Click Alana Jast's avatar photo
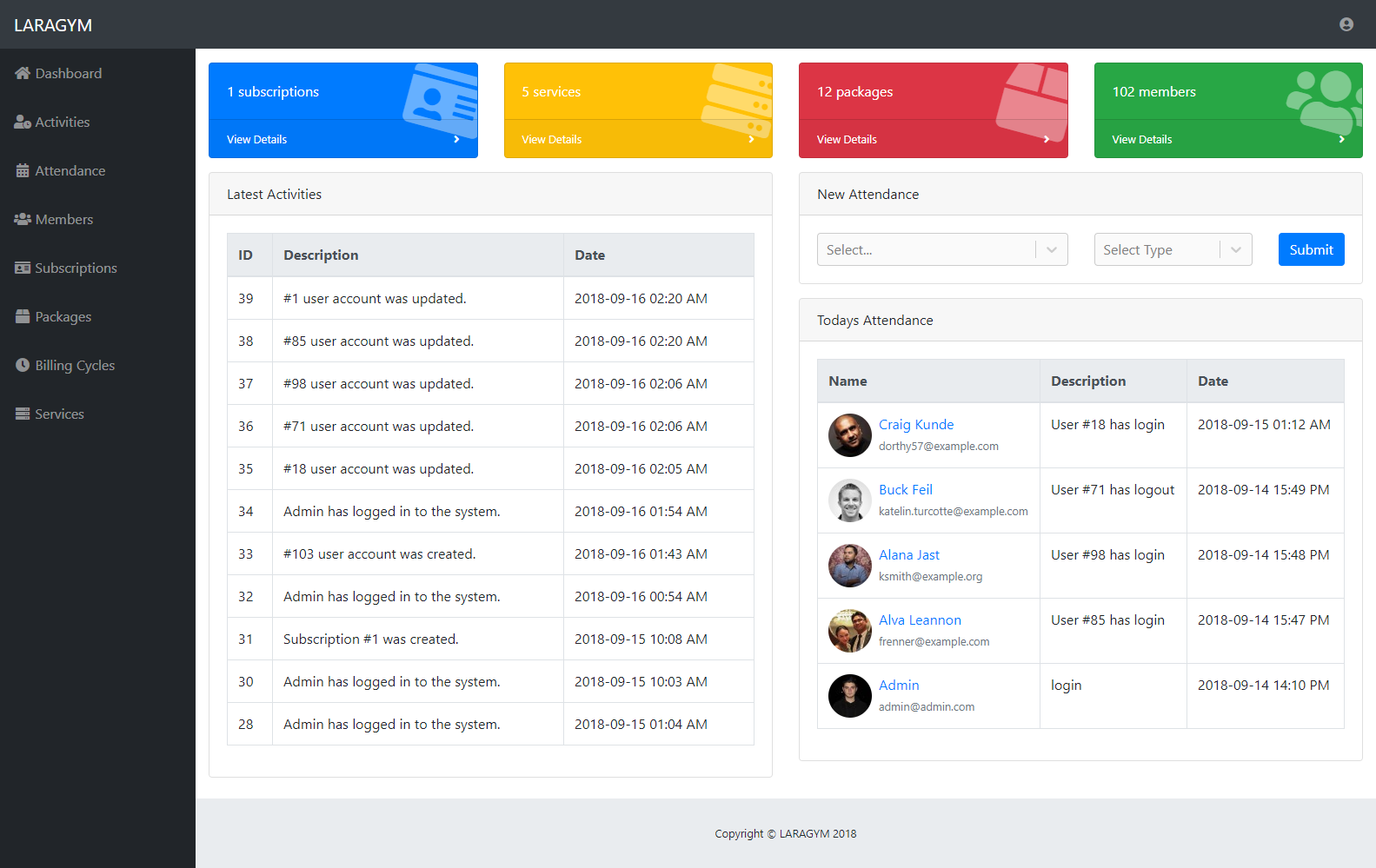 (x=850, y=566)
